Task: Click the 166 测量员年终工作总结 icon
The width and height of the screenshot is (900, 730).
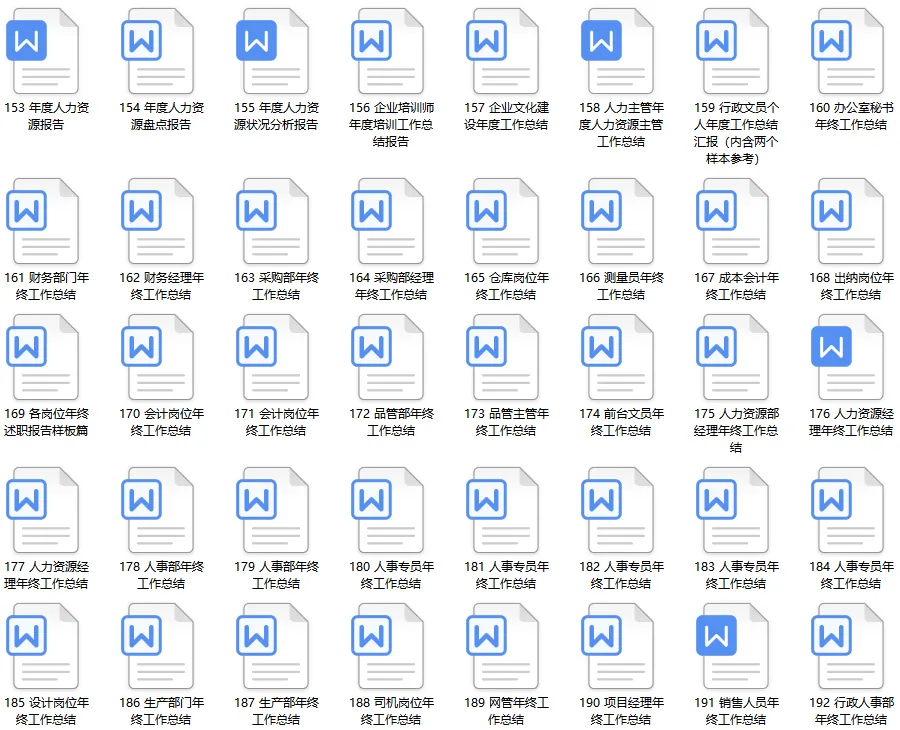Action: [618, 221]
